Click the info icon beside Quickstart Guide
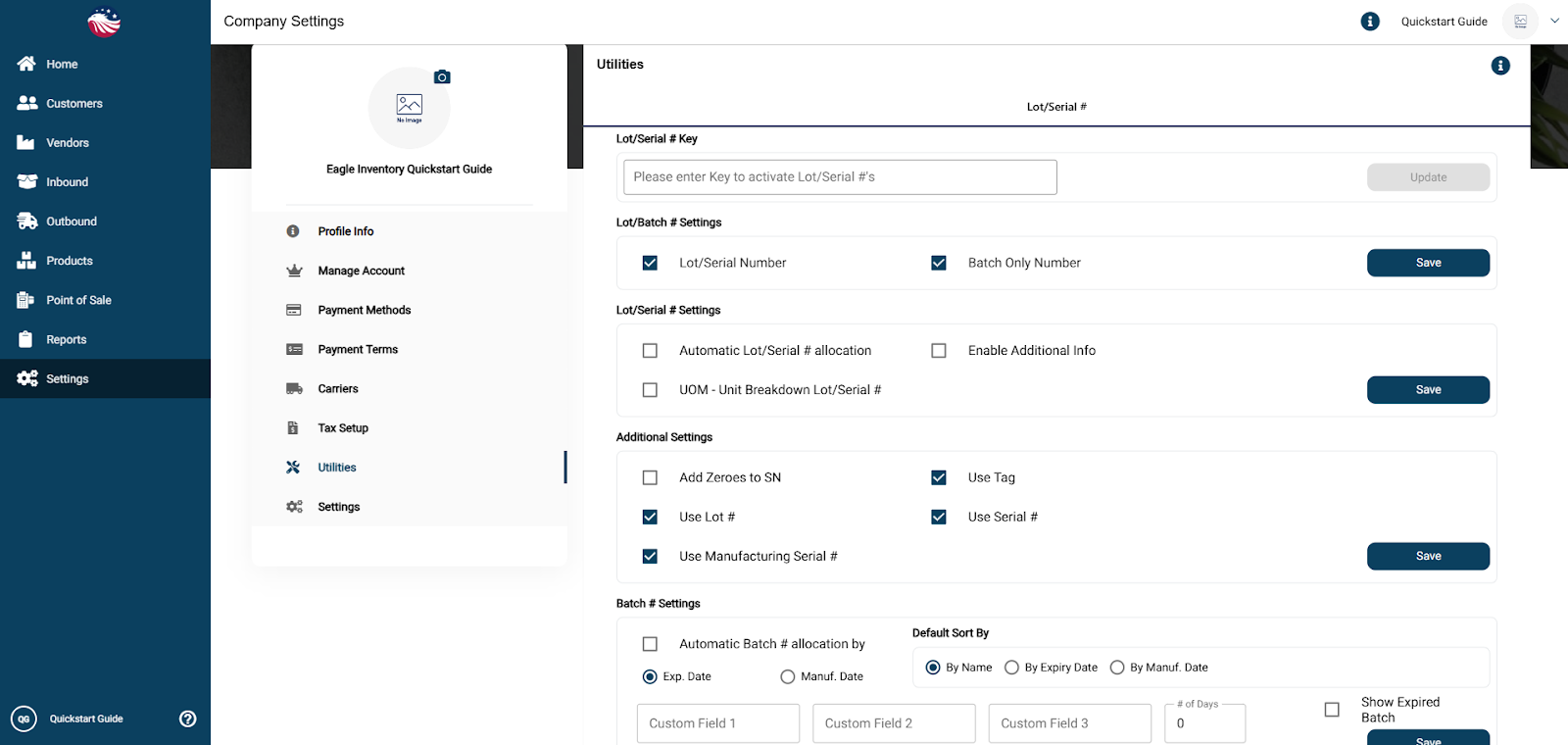 (x=1370, y=22)
